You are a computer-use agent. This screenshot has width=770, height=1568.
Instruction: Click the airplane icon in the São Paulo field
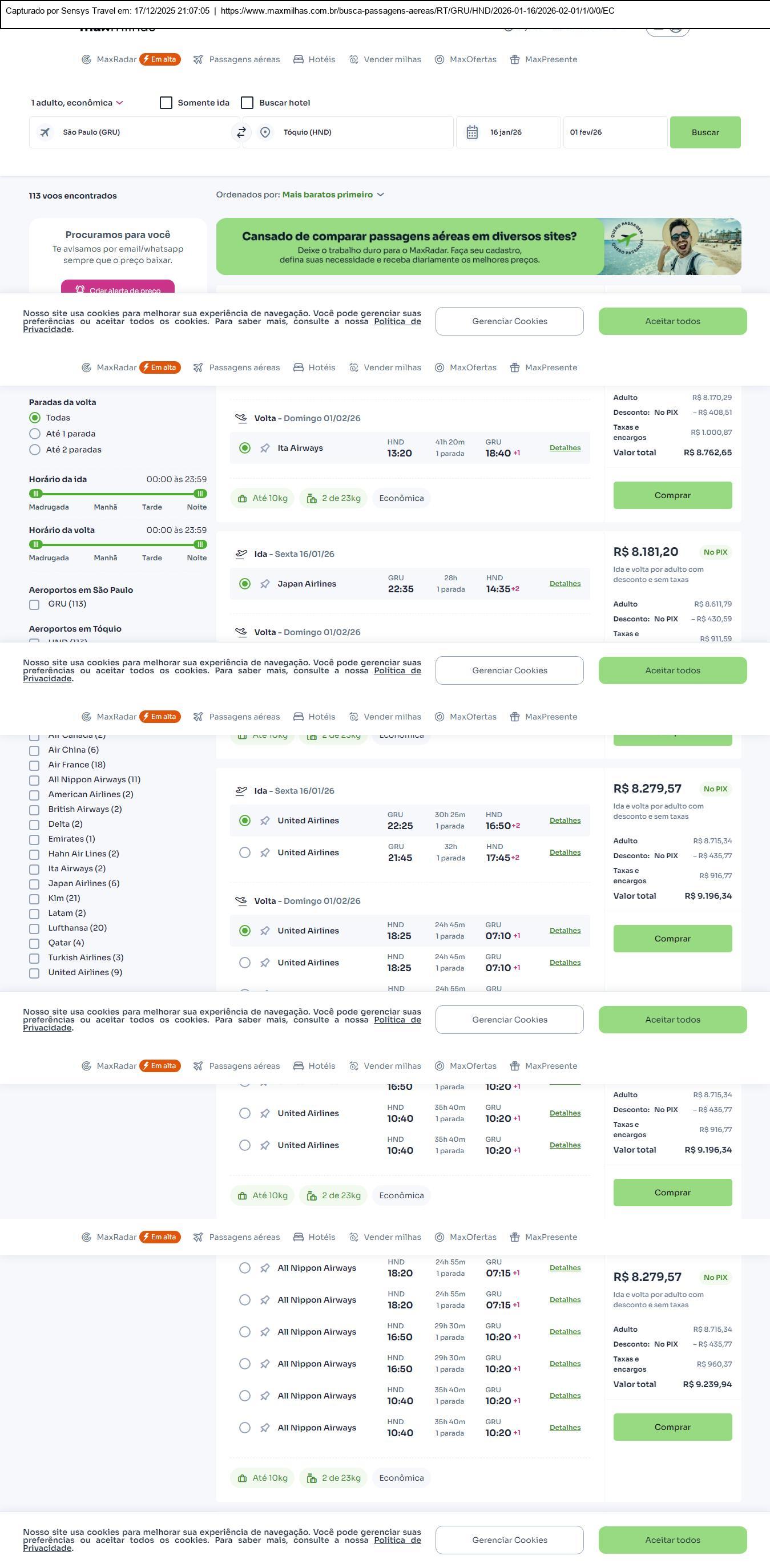click(x=45, y=133)
